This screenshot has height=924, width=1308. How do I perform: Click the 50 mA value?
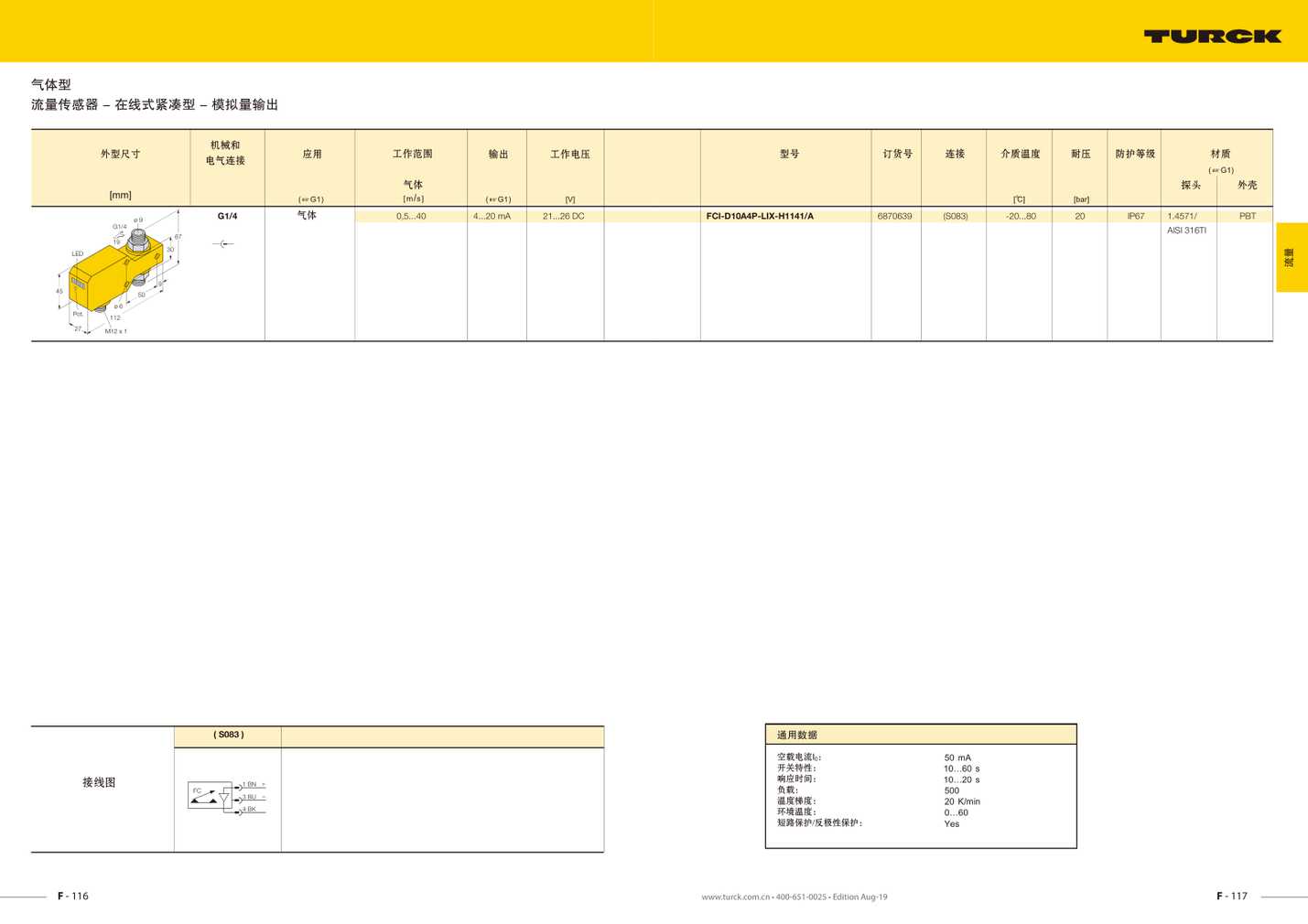[957, 757]
